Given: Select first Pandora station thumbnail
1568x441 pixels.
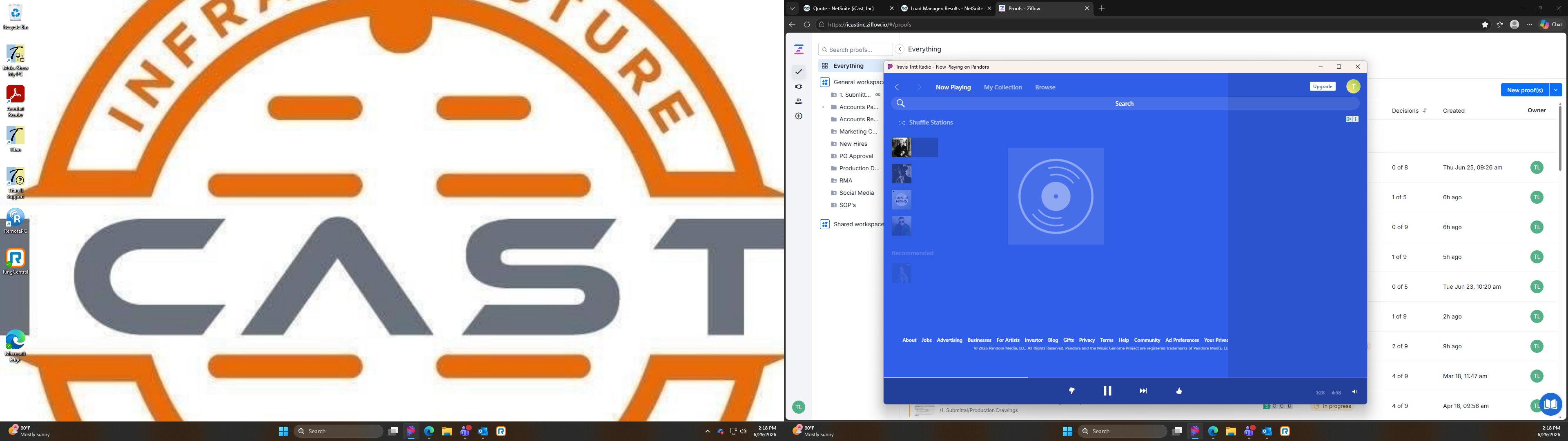Looking at the screenshot, I should click(902, 147).
